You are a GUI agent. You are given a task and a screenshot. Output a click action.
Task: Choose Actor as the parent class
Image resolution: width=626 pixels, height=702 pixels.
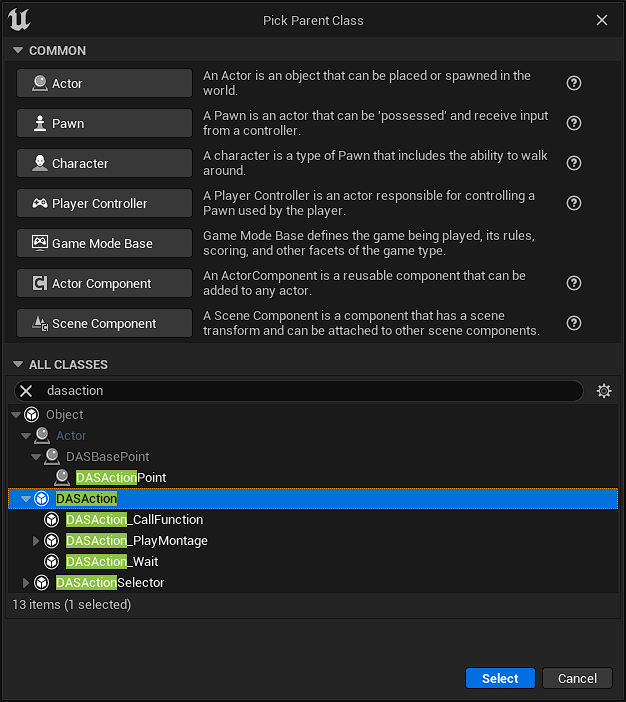point(104,83)
